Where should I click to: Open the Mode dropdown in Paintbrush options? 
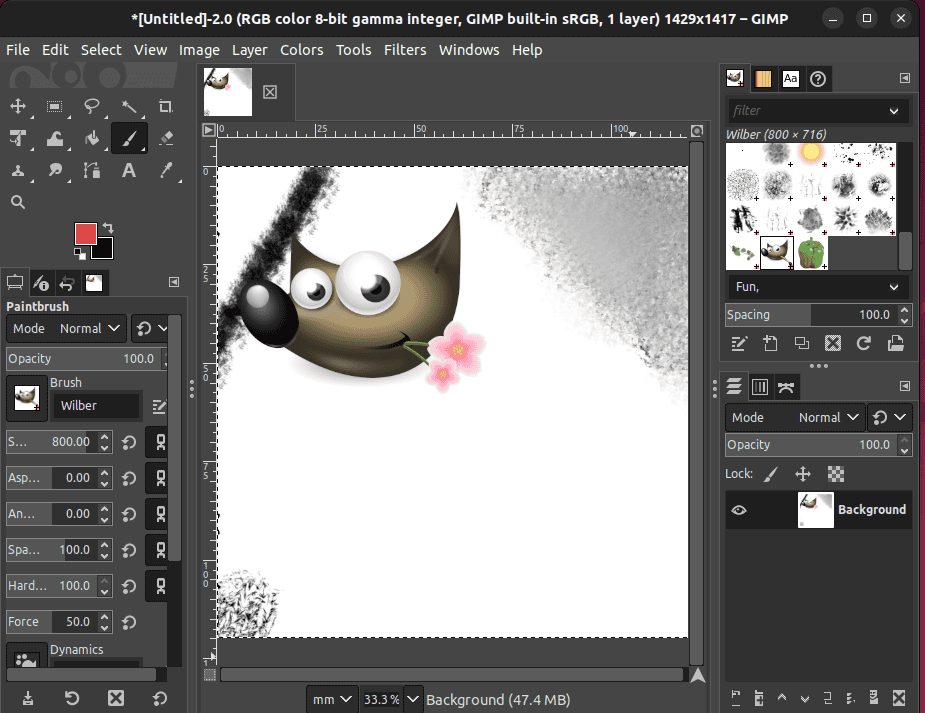coord(89,328)
